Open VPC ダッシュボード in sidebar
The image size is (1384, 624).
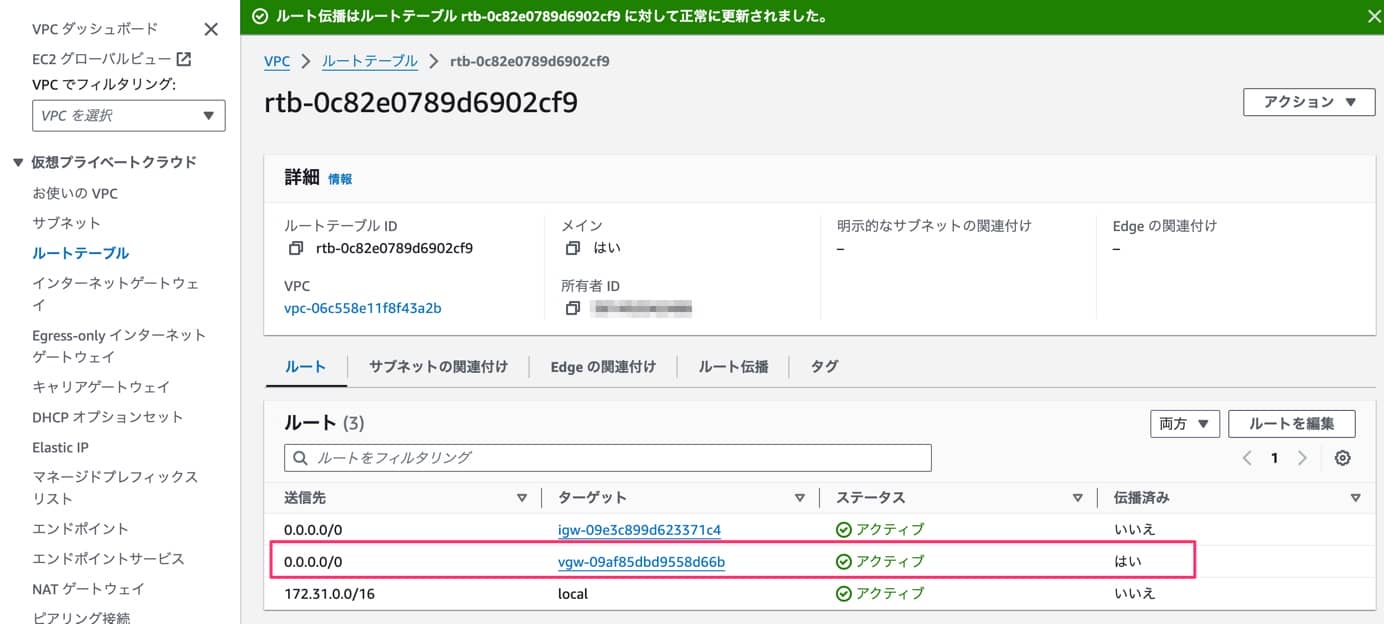click(95, 29)
